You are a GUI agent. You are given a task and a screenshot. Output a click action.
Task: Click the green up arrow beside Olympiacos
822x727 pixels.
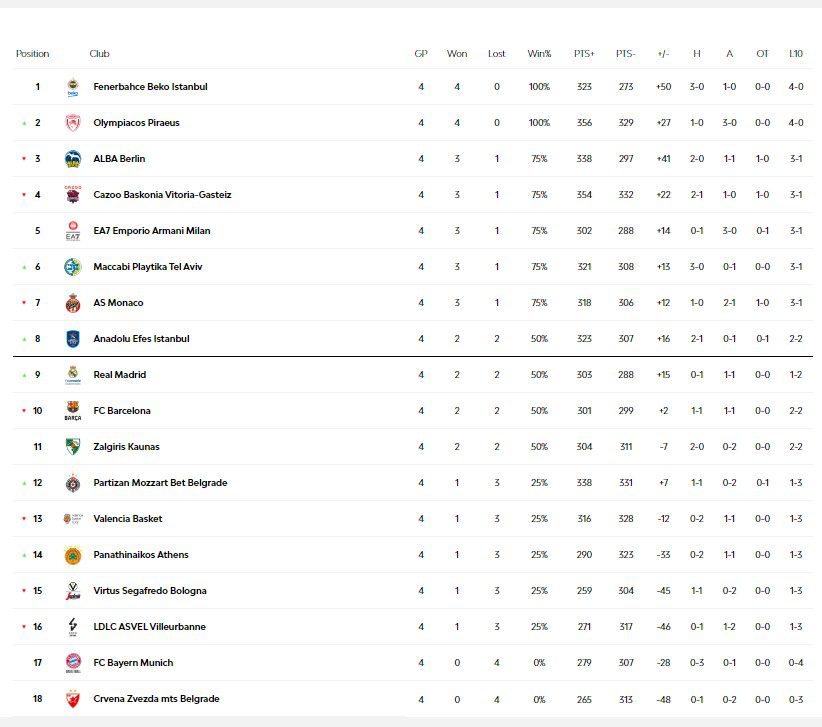(x=23, y=123)
